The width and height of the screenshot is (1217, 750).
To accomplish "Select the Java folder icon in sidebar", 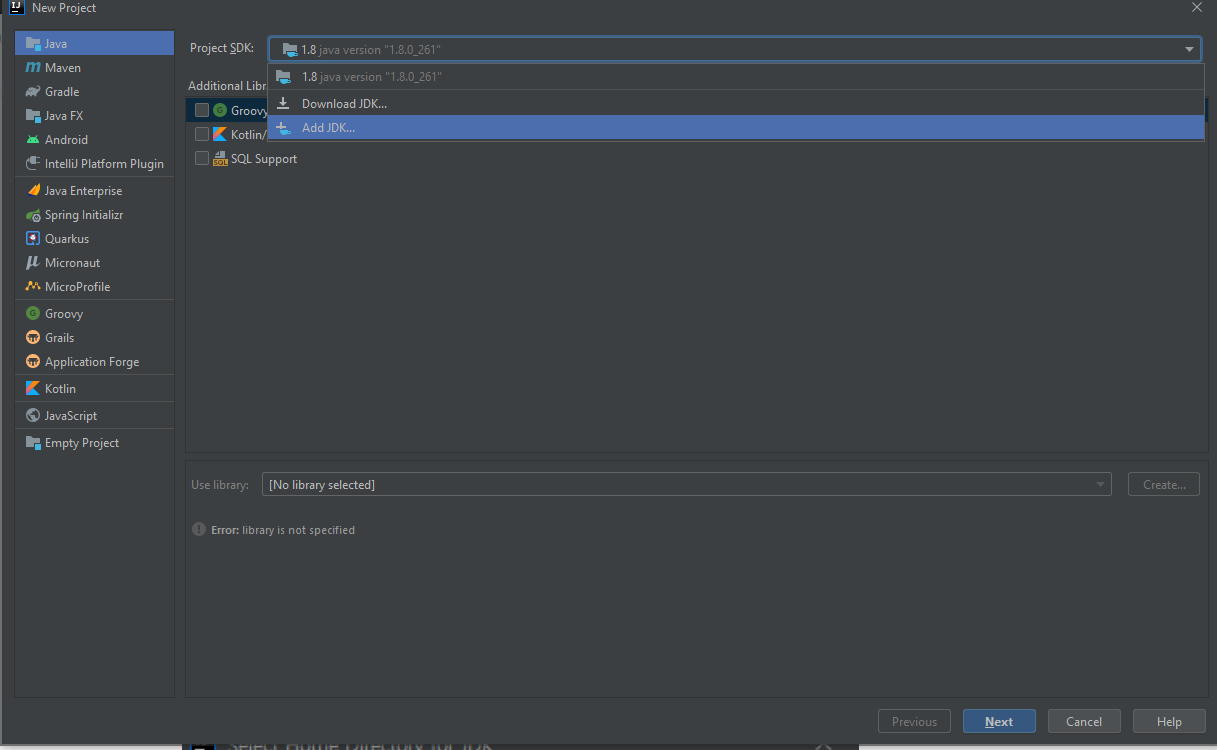I will (x=33, y=44).
